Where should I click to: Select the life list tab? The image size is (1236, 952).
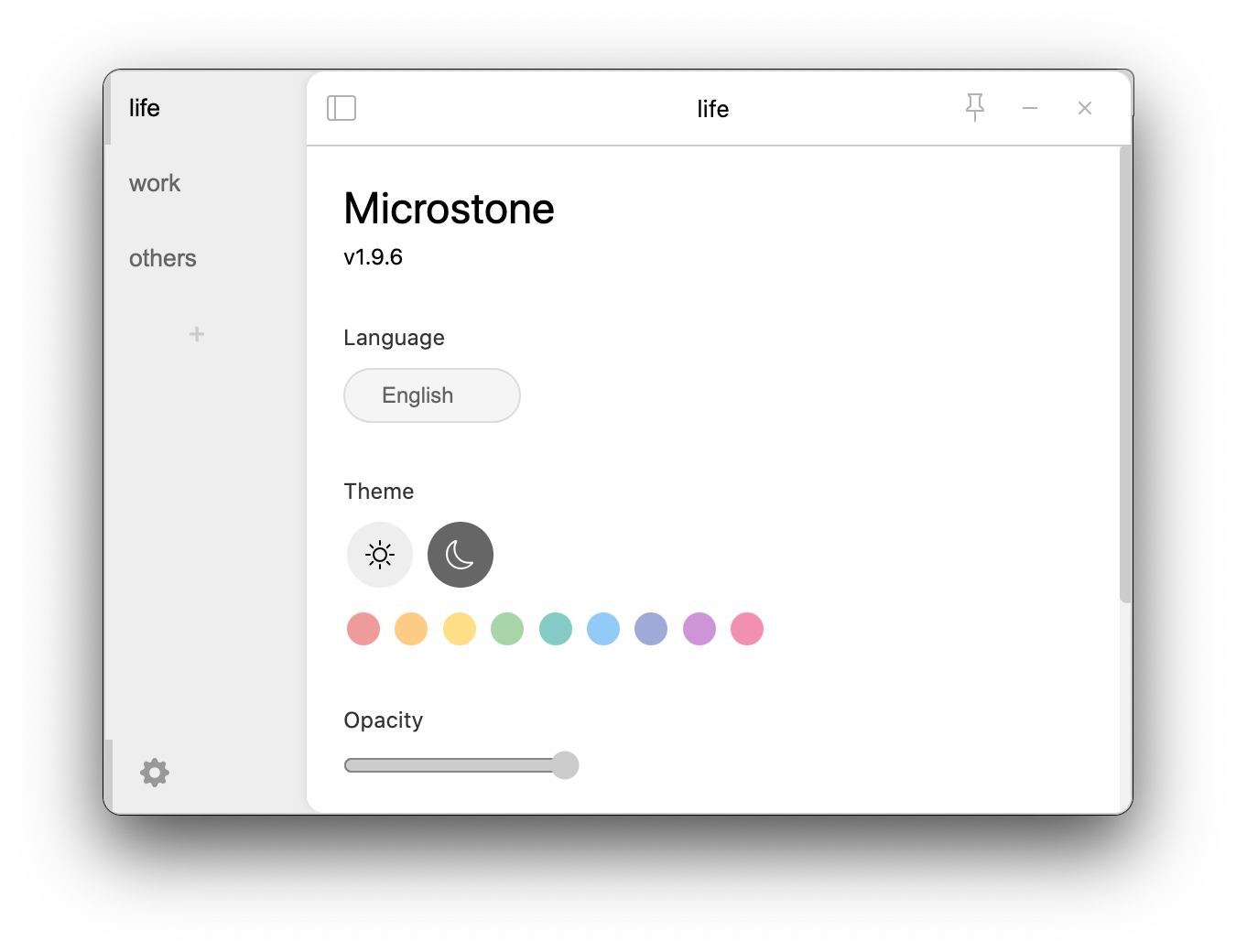click(205, 108)
